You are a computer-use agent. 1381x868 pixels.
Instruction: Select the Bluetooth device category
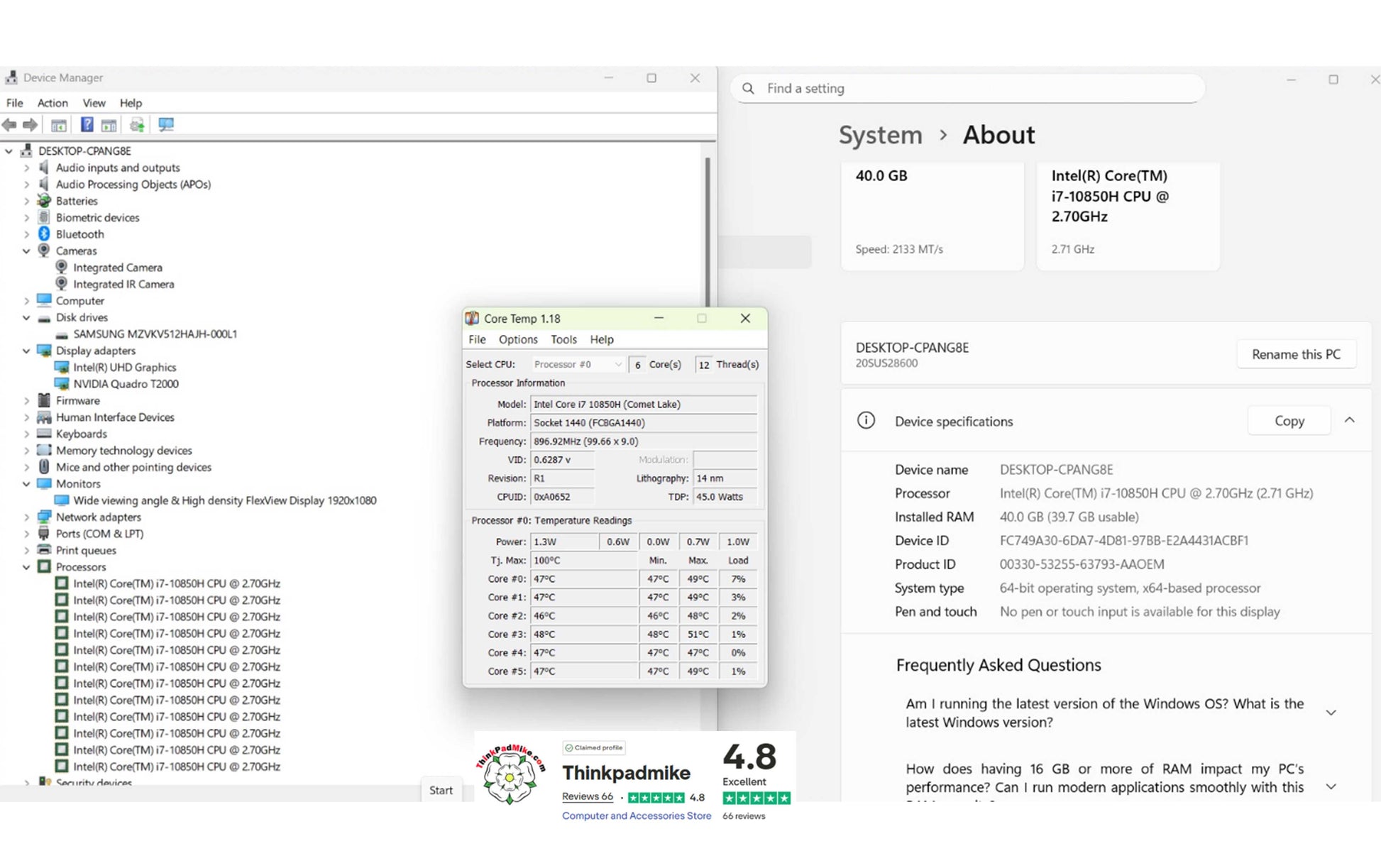tap(79, 234)
